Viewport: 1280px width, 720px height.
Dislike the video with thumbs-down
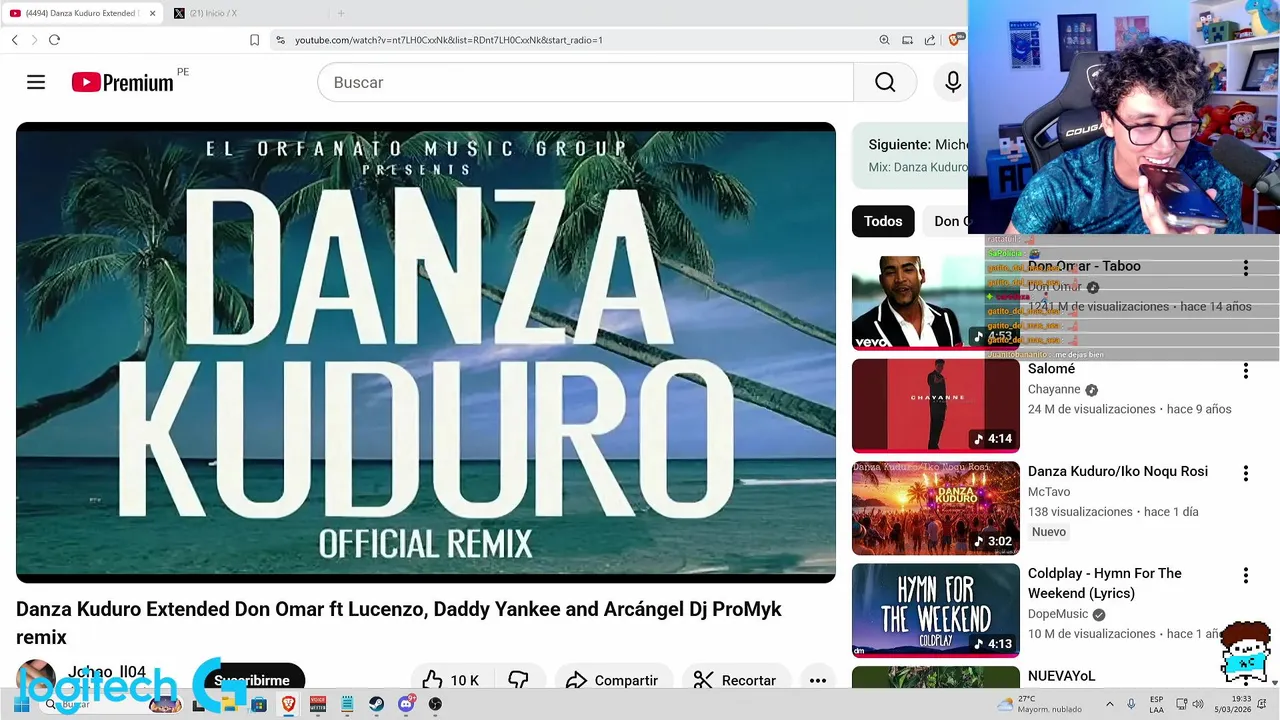[x=518, y=680]
